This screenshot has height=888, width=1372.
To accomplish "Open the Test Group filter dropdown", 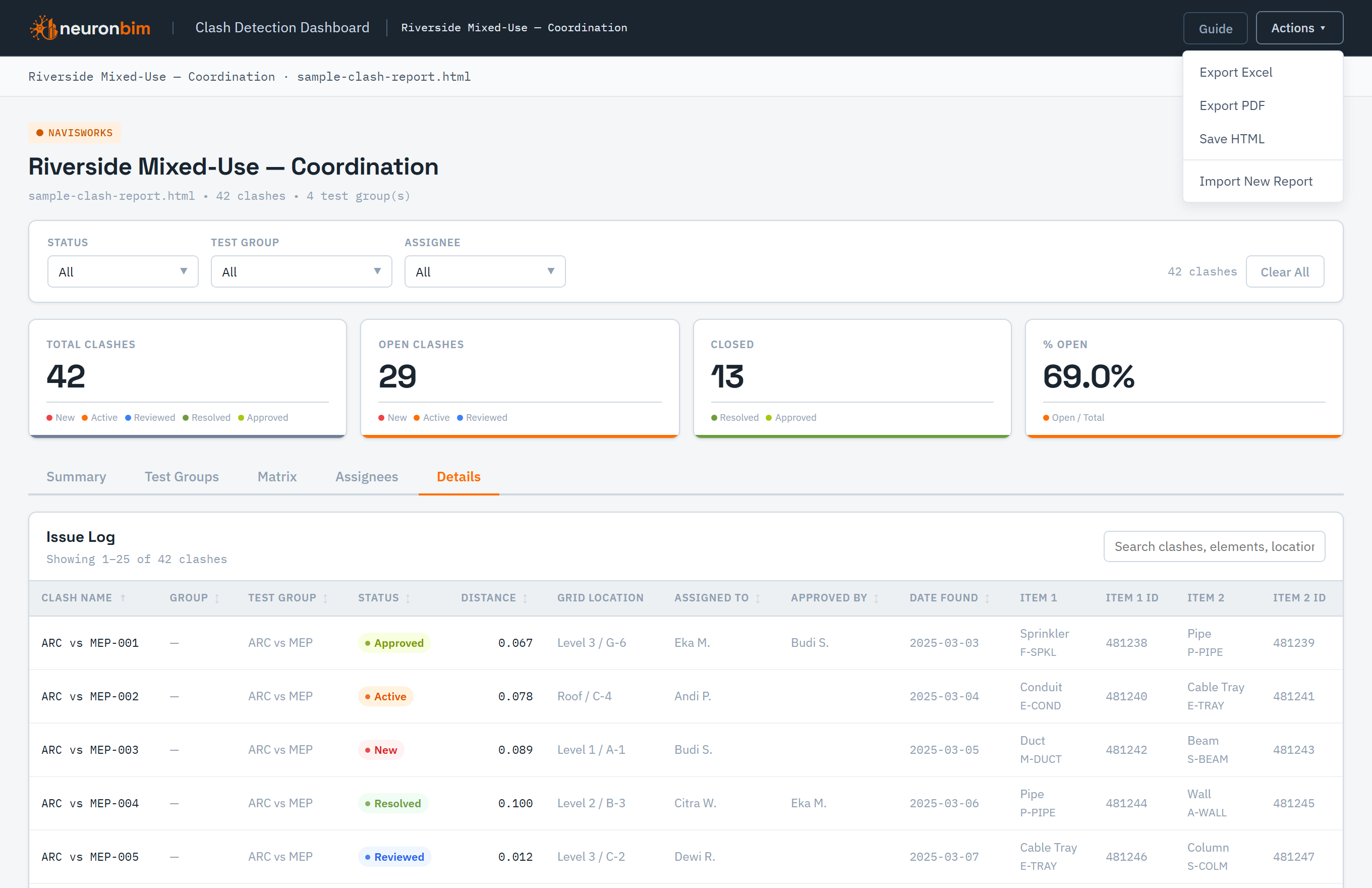I will point(302,271).
